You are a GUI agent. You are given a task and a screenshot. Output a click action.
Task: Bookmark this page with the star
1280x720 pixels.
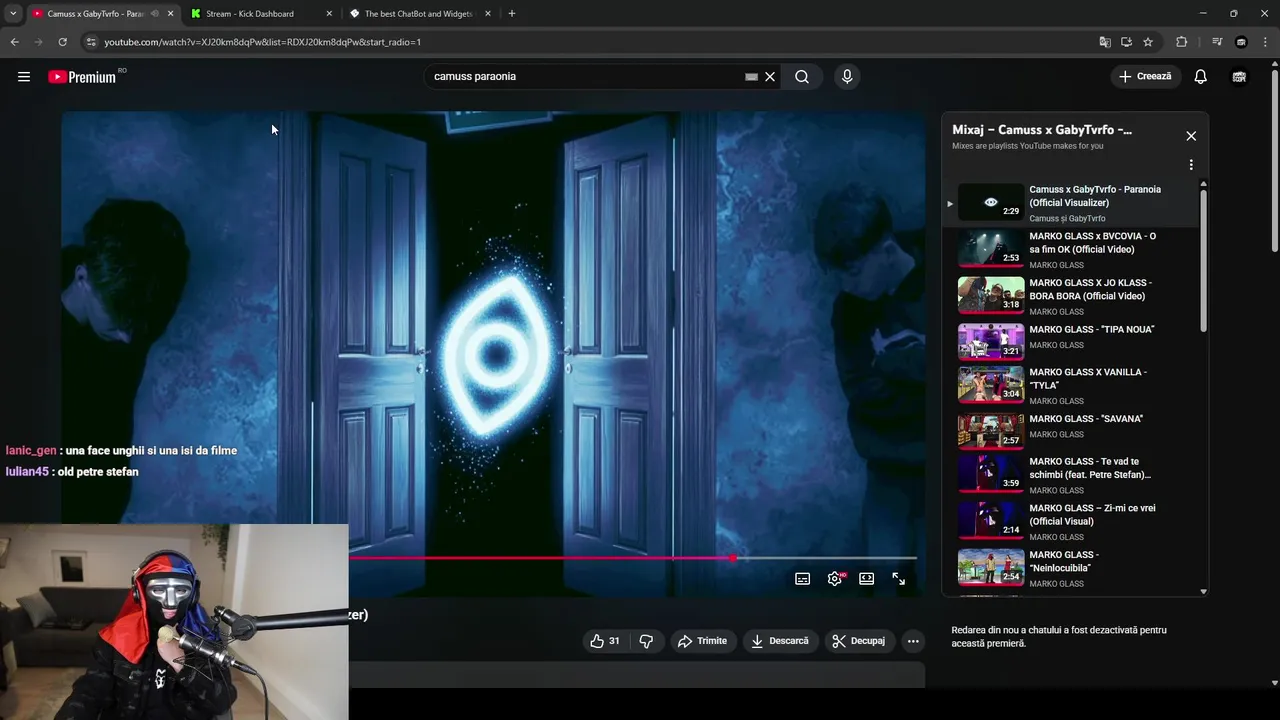click(x=1148, y=42)
